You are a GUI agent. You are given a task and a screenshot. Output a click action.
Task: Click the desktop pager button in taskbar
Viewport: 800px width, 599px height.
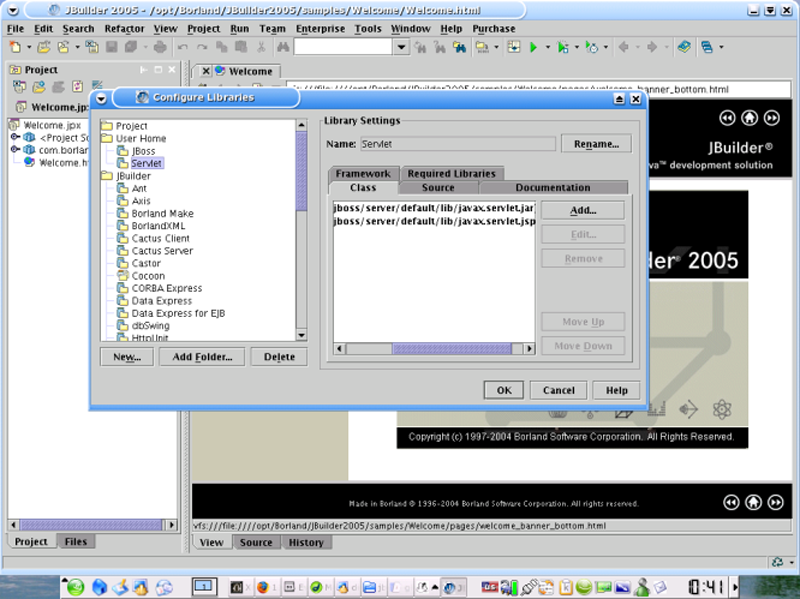click(204, 587)
